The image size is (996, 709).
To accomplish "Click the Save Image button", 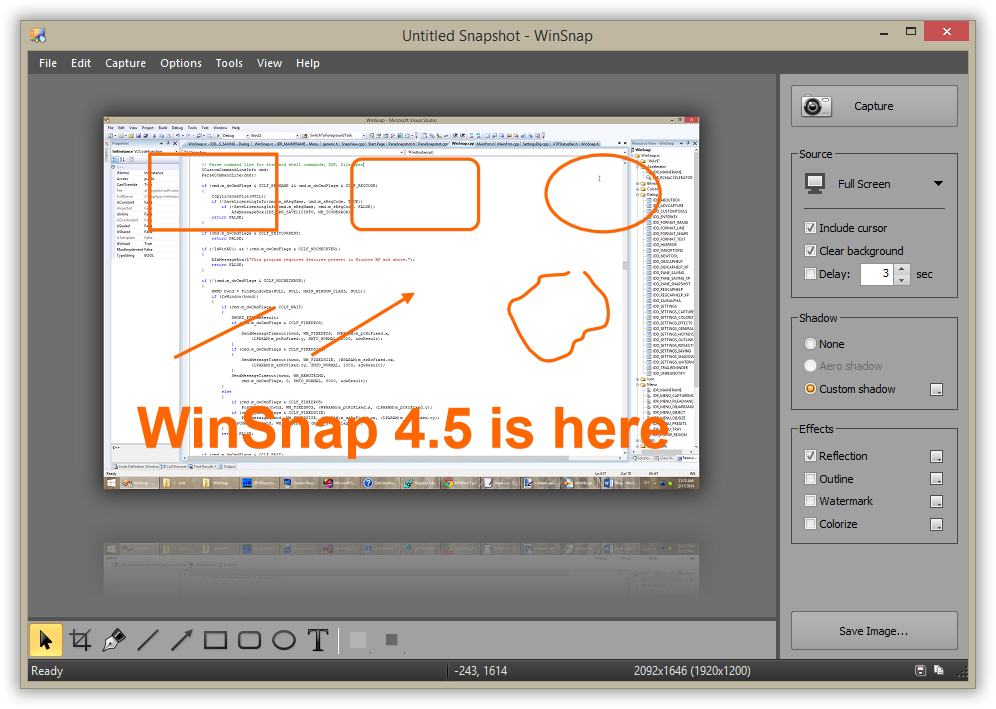I will 874,631.
